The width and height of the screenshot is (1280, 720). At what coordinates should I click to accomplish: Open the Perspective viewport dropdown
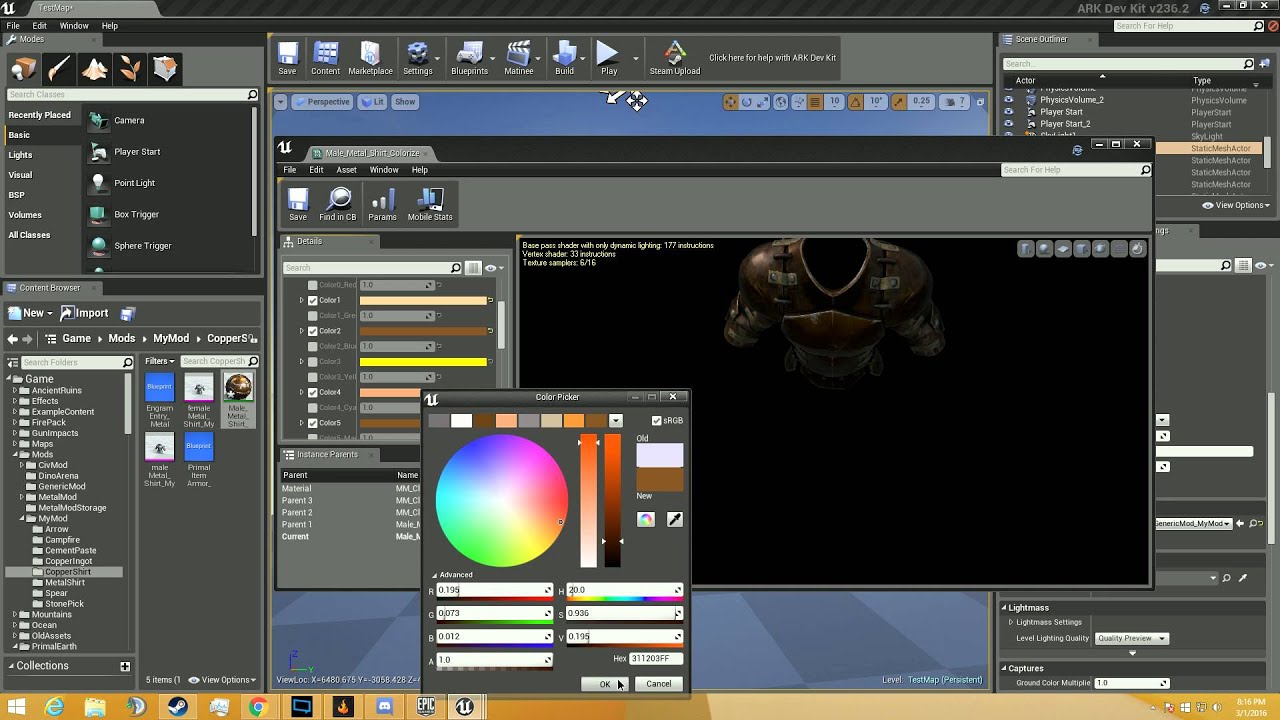(321, 102)
